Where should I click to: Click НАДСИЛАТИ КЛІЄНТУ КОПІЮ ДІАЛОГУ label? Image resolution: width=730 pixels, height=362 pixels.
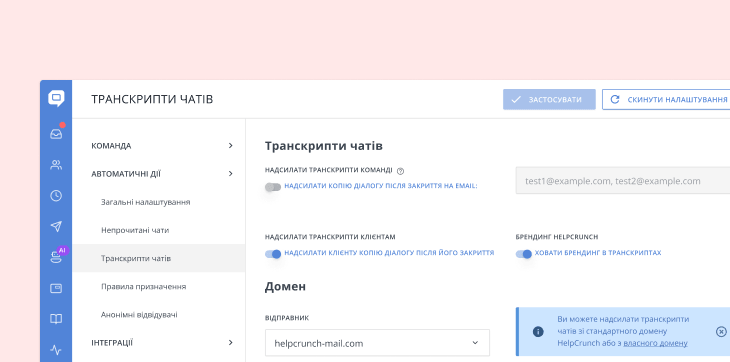389,253
